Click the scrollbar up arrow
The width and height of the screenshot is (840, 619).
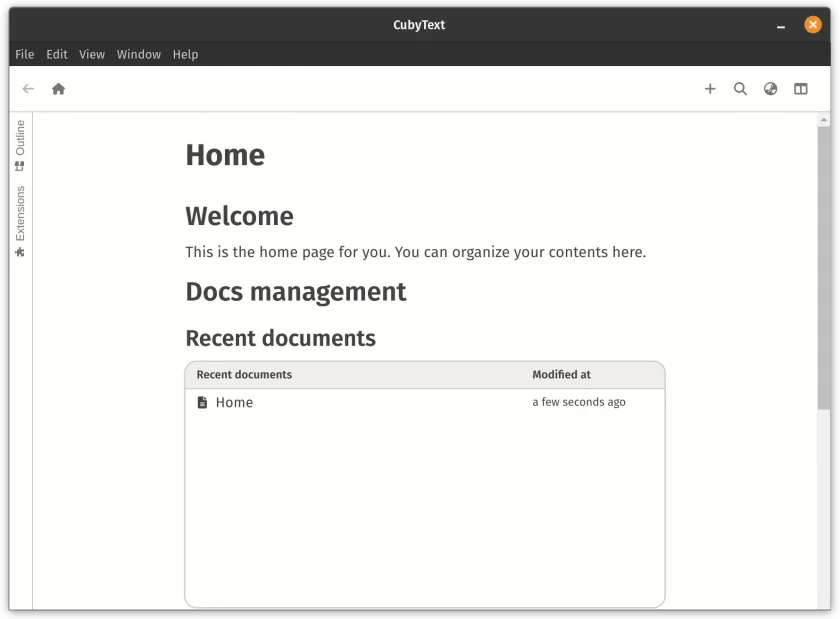pos(823,120)
